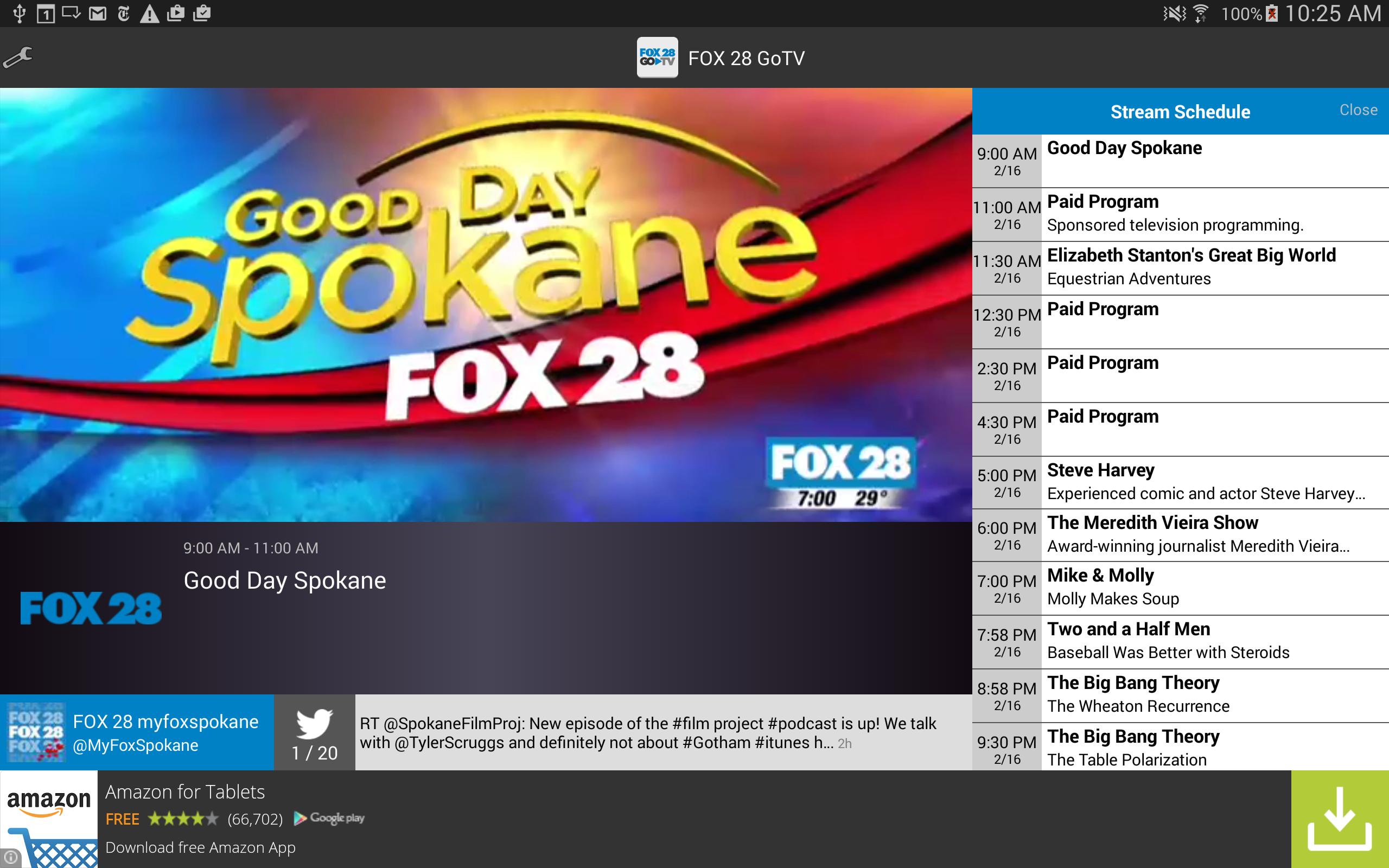Tap the FOX 28 myfoxspokane account name

pos(166,722)
